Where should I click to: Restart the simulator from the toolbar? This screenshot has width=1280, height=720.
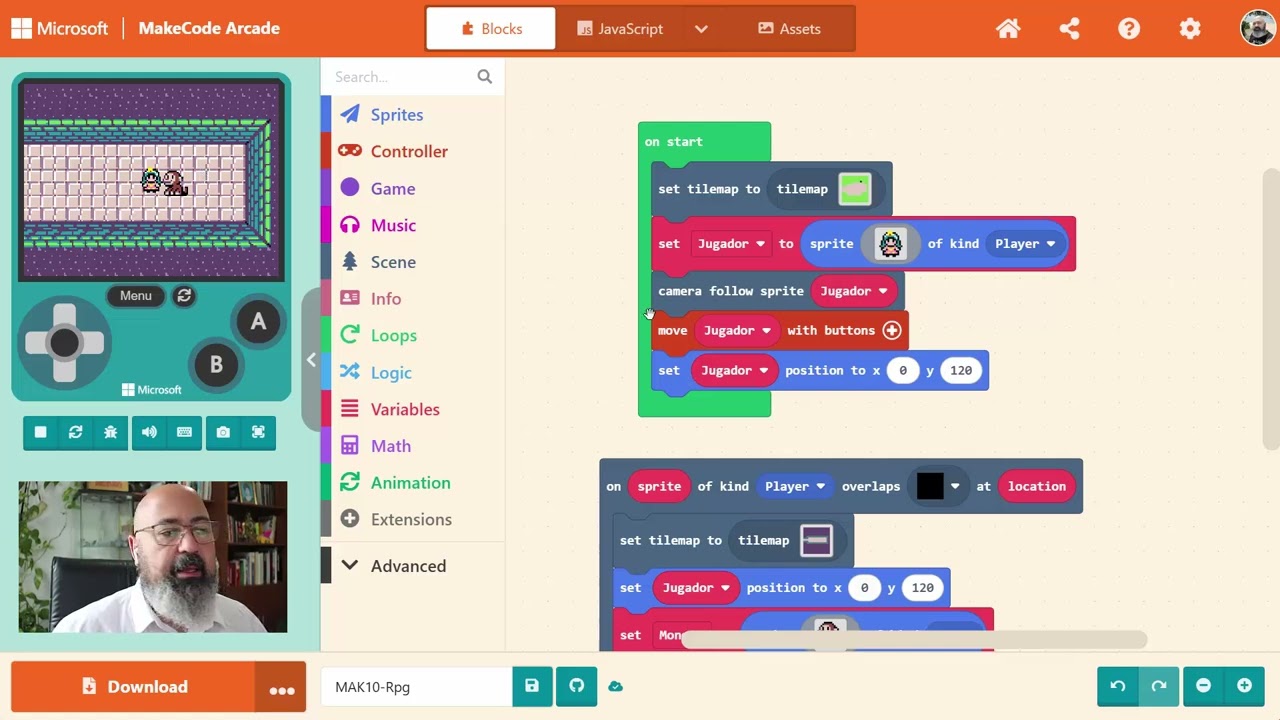point(75,432)
